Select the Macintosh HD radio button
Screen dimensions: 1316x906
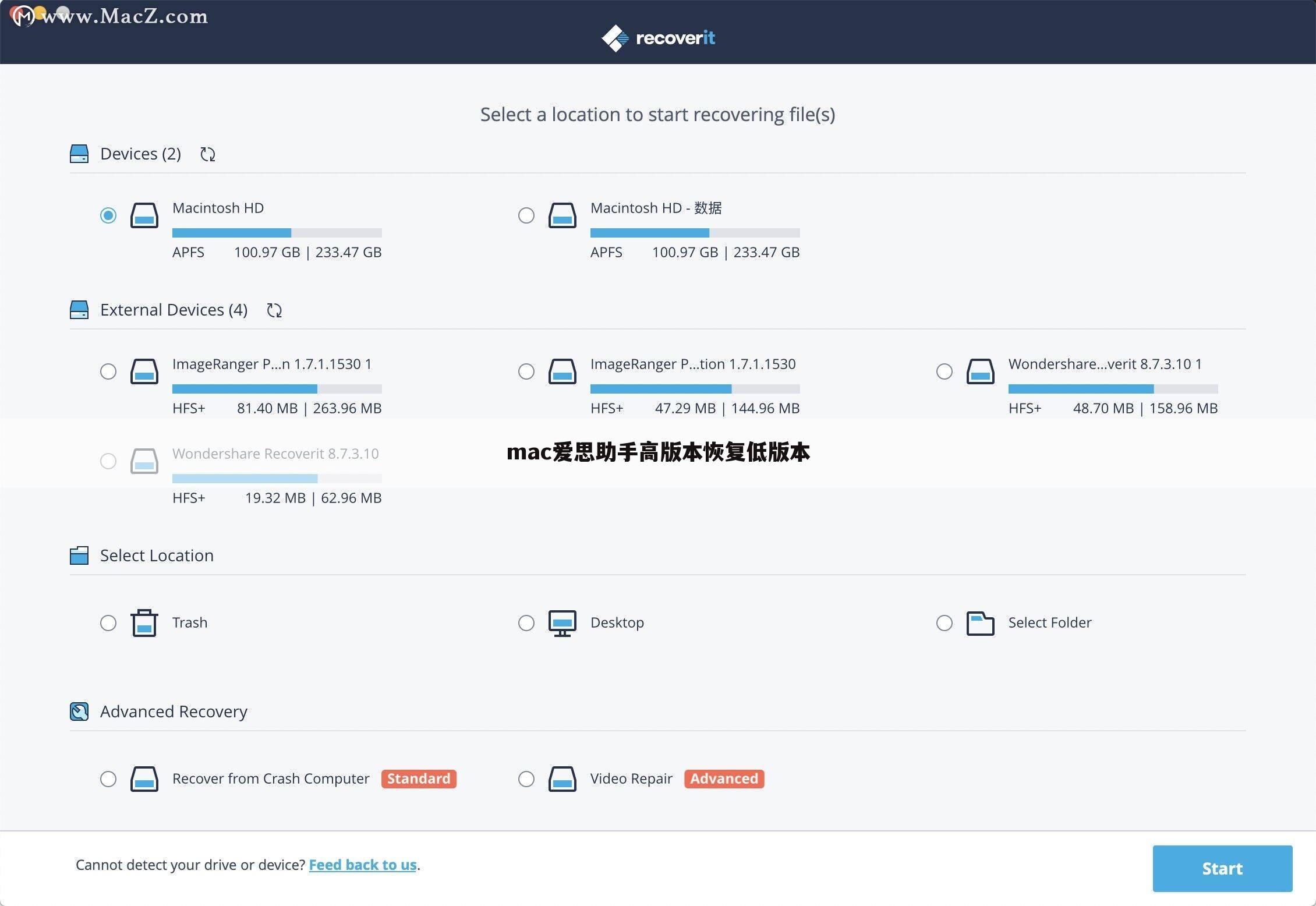[108, 215]
